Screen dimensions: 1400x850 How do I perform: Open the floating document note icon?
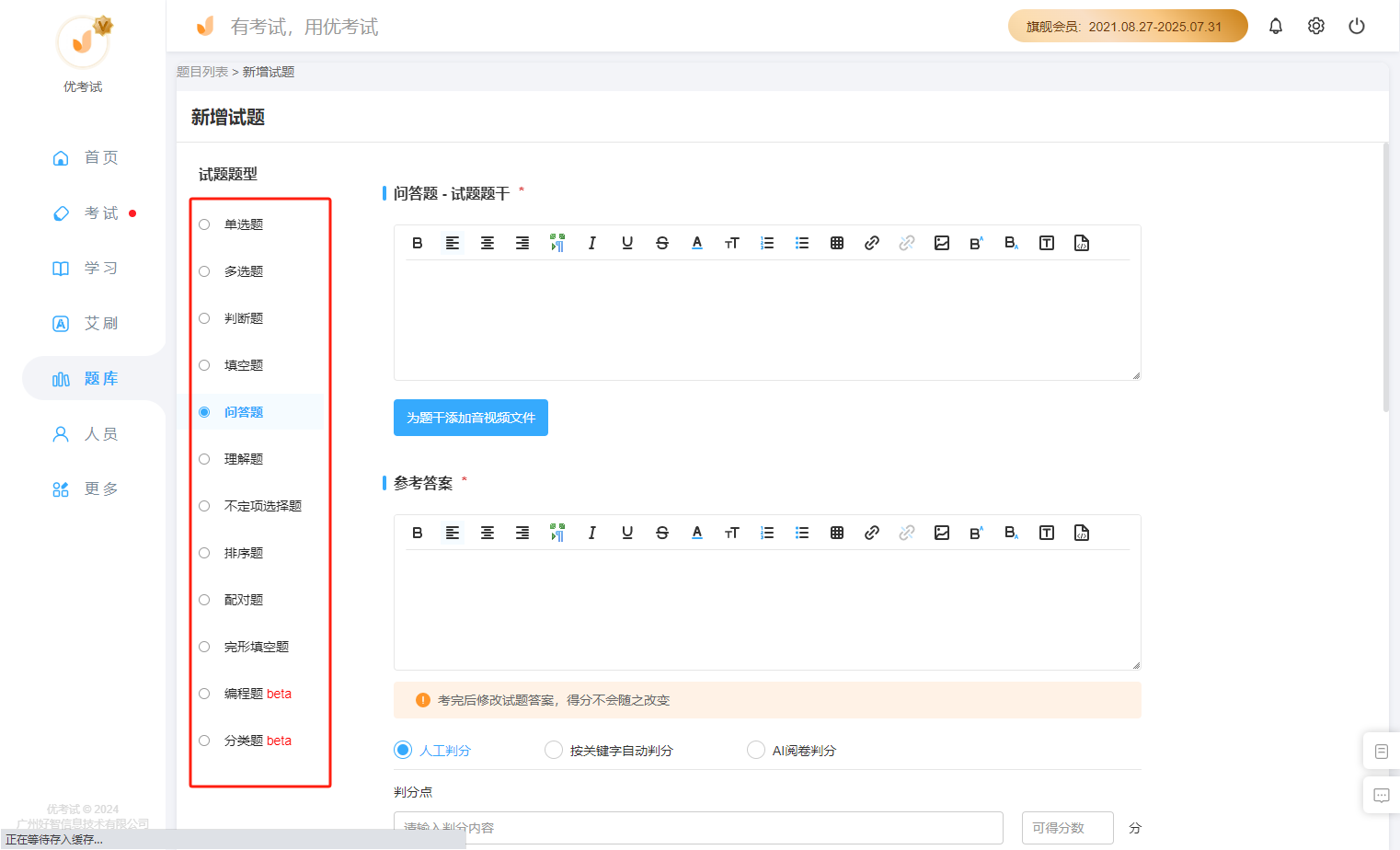click(x=1382, y=752)
